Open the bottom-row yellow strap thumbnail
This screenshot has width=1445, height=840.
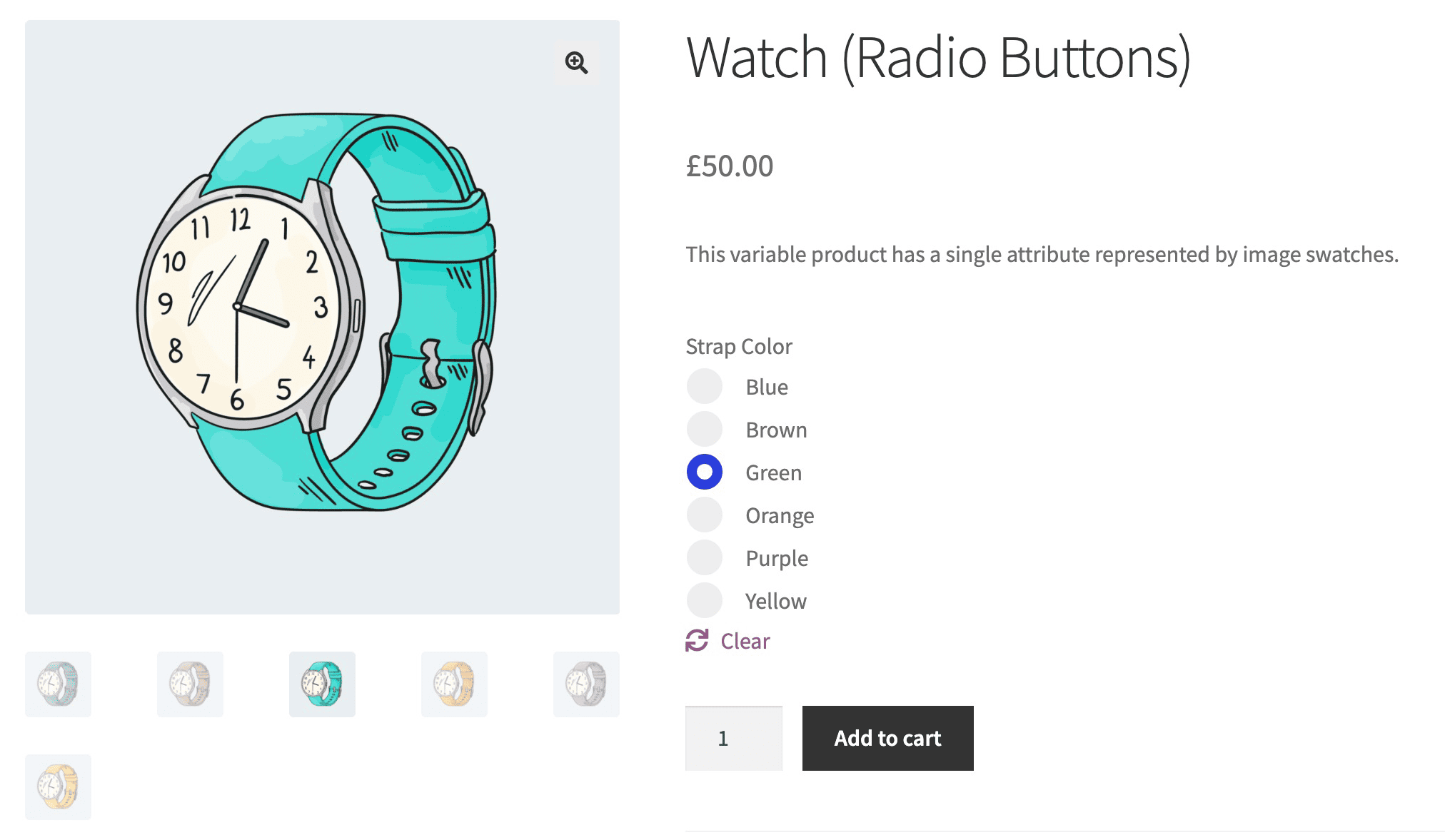tap(58, 786)
